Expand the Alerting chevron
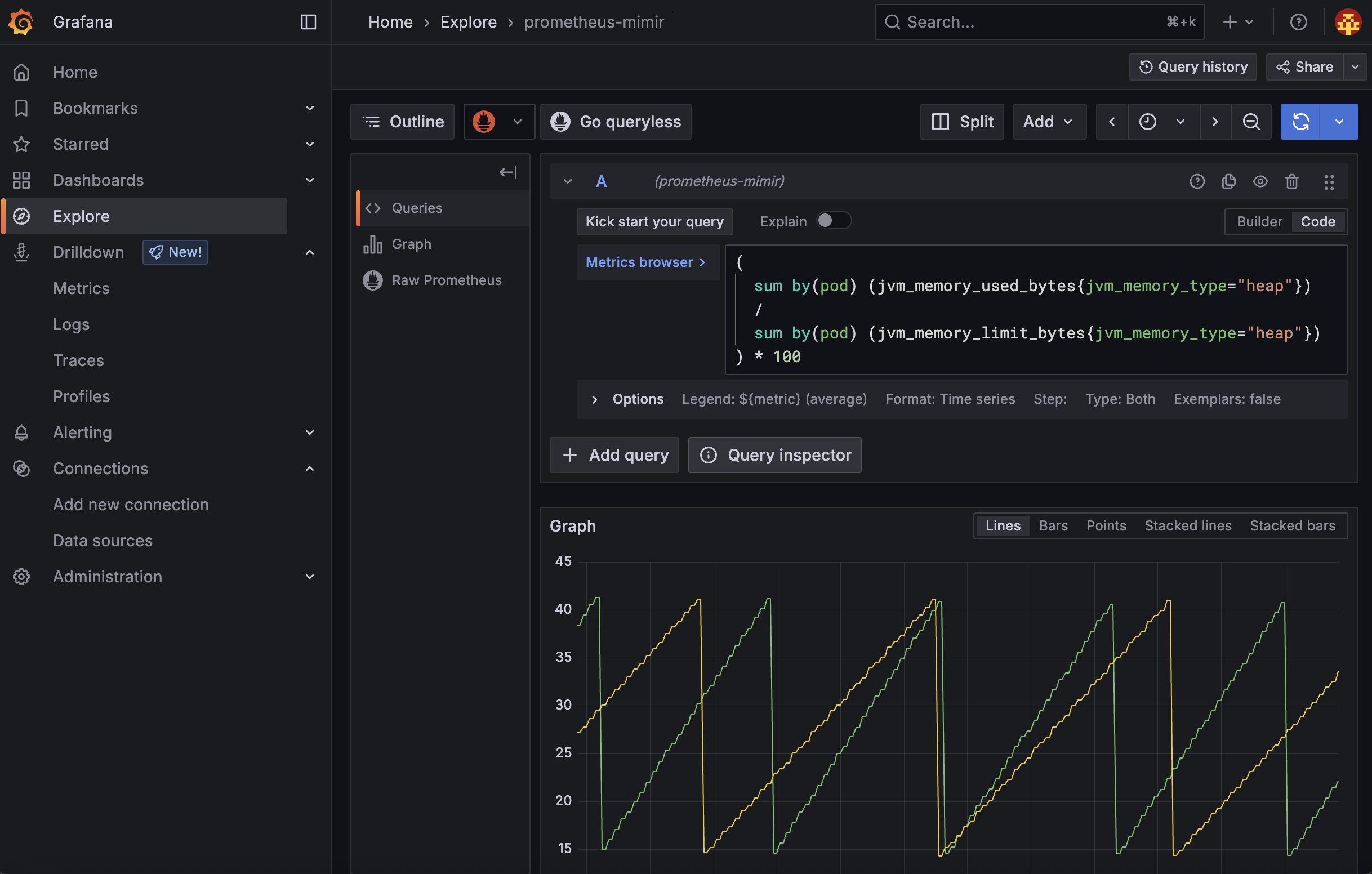This screenshot has height=874, width=1372. click(x=309, y=432)
